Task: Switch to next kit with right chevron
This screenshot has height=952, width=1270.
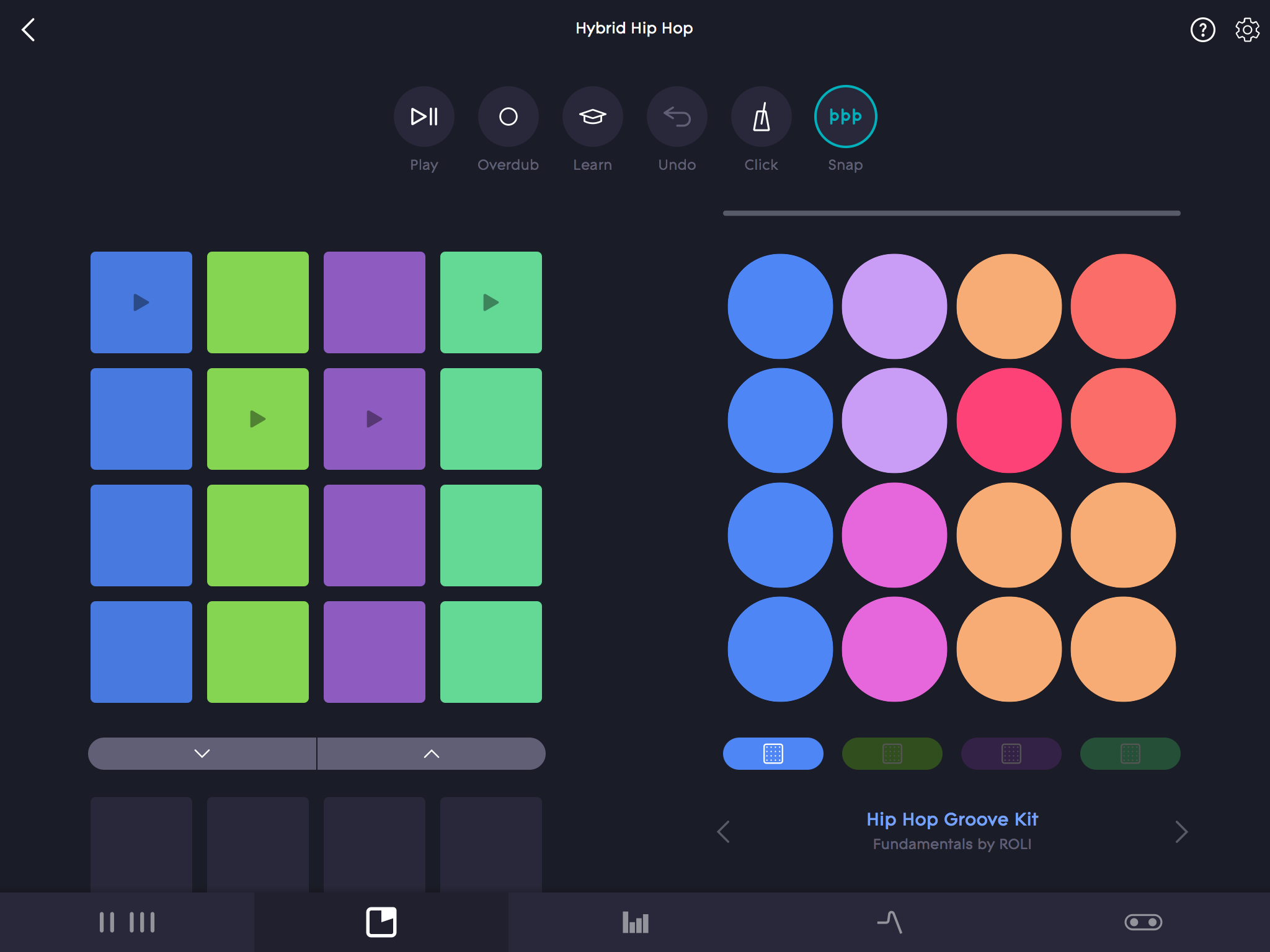Action: point(1181,832)
